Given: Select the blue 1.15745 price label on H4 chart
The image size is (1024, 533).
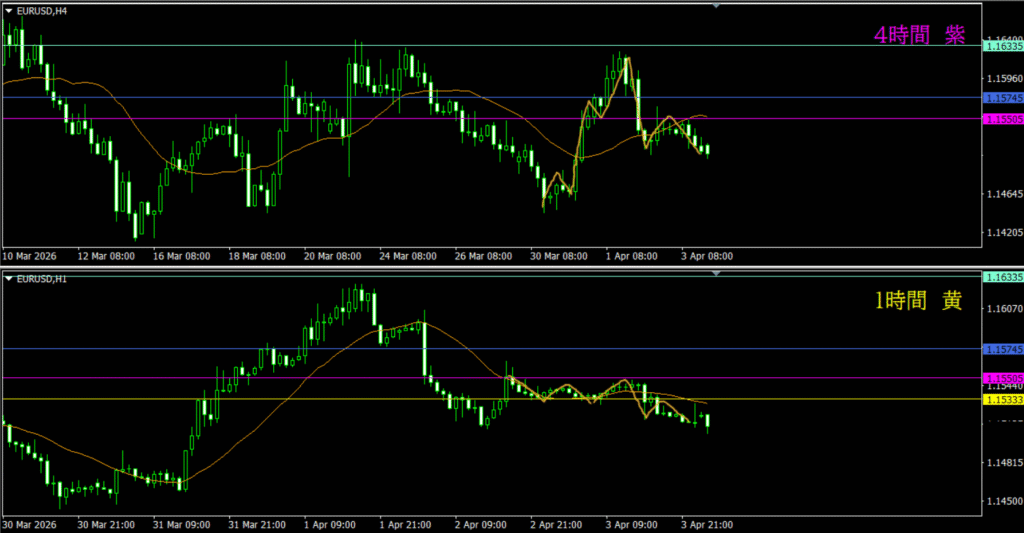Looking at the screenshot, I should (x=1003, y=98).
